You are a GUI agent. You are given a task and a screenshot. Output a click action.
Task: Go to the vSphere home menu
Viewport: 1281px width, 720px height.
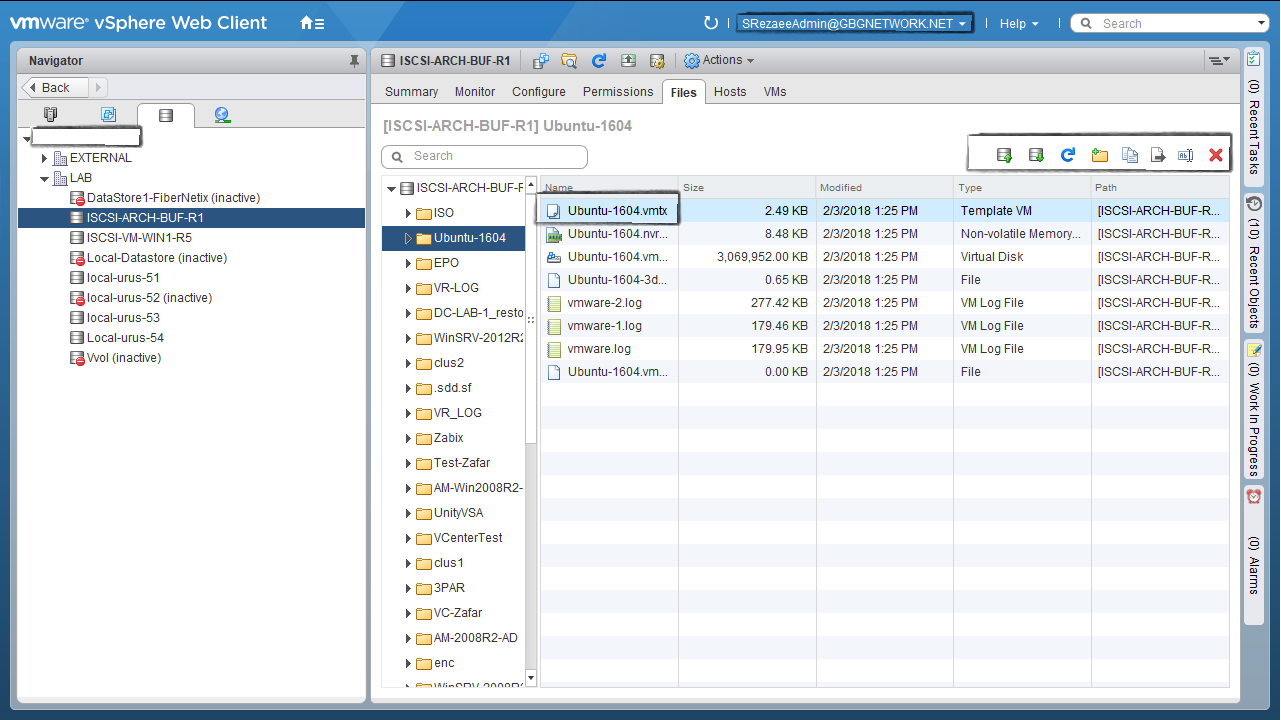pos(312,23)
